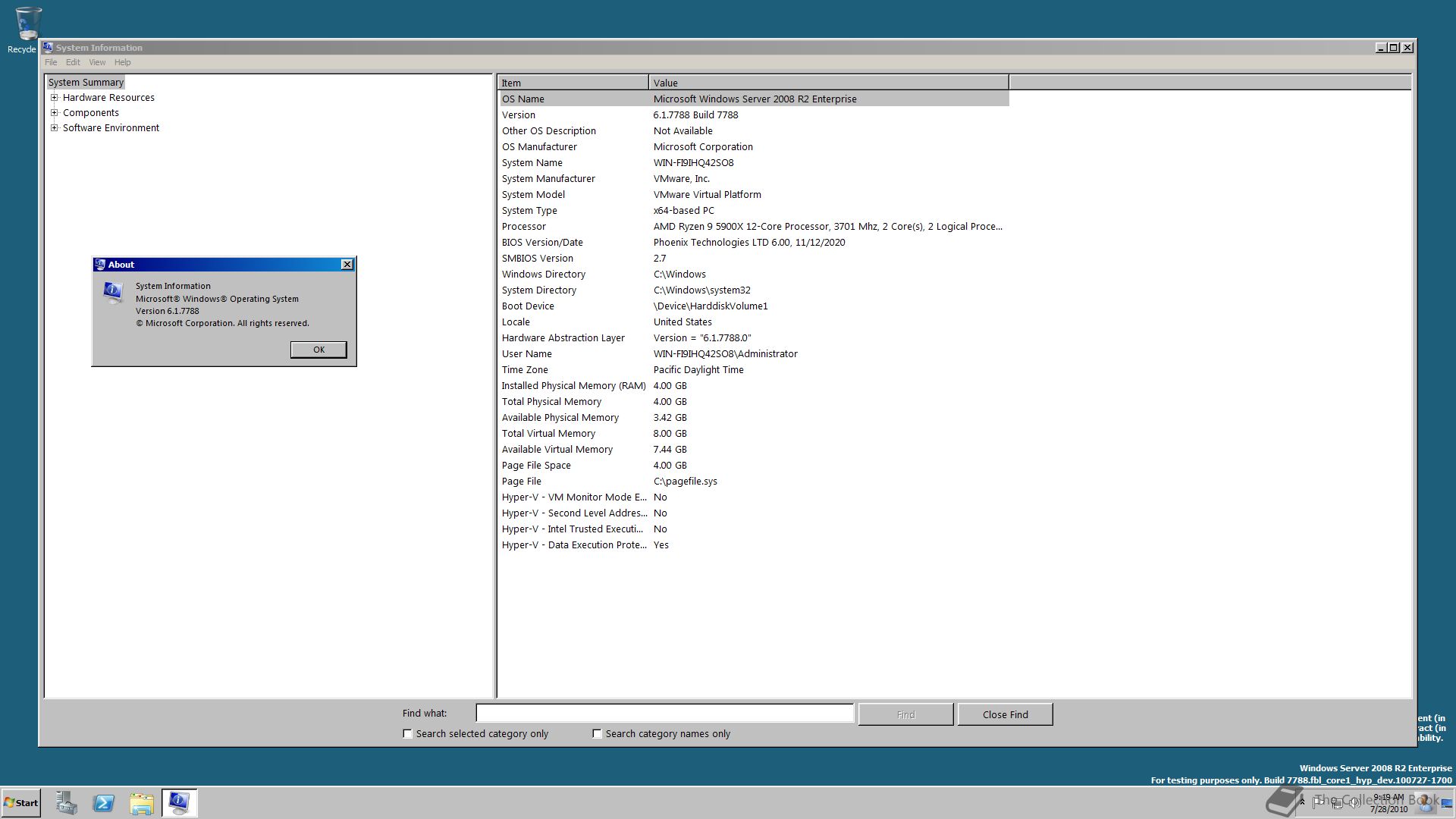Select the Version 6.1.7788 Build 7788 row
The image size is (1456, 819).
coord(753,115)
